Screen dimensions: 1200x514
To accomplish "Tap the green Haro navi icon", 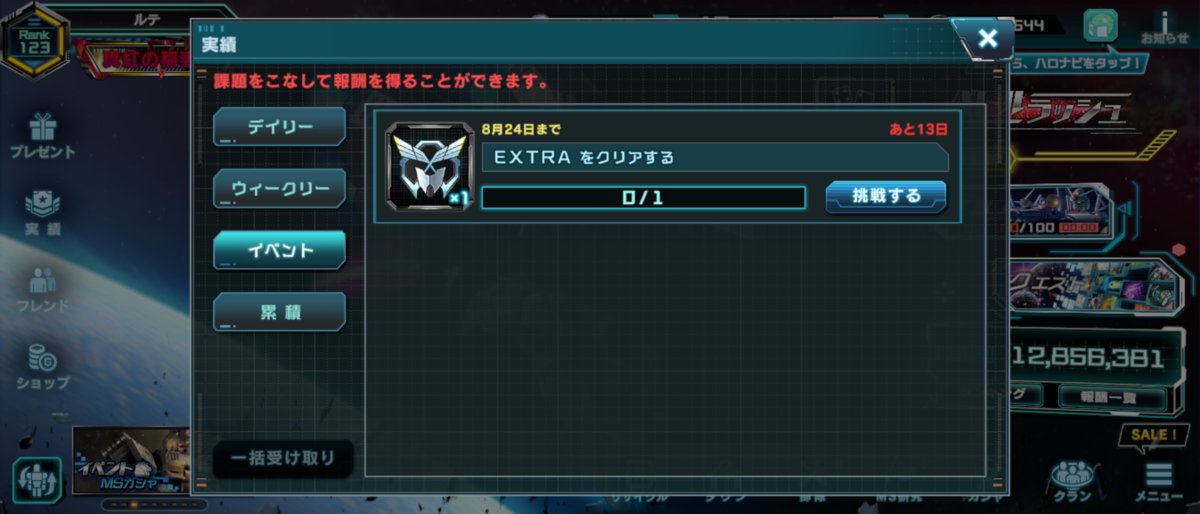I will (1099, 26).
